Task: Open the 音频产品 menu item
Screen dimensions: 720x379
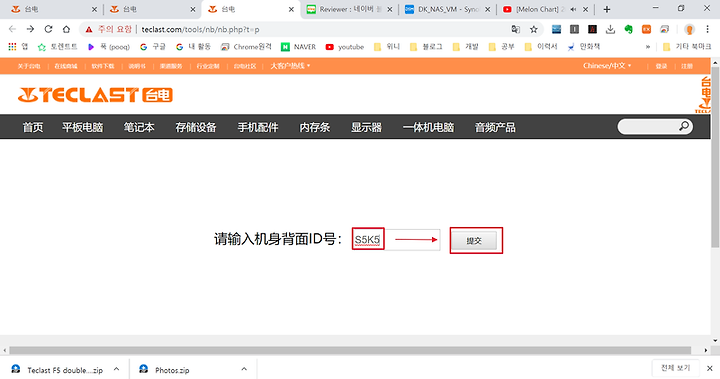Action: [x=495, y=127]
